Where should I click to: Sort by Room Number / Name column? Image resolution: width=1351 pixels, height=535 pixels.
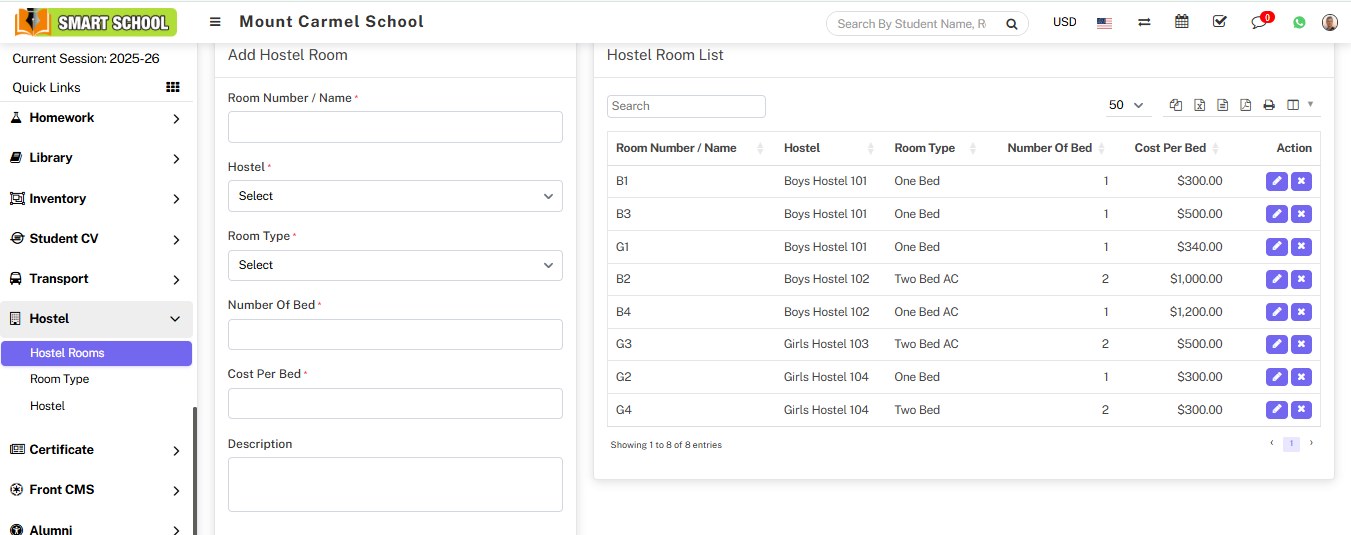point(691,148)
